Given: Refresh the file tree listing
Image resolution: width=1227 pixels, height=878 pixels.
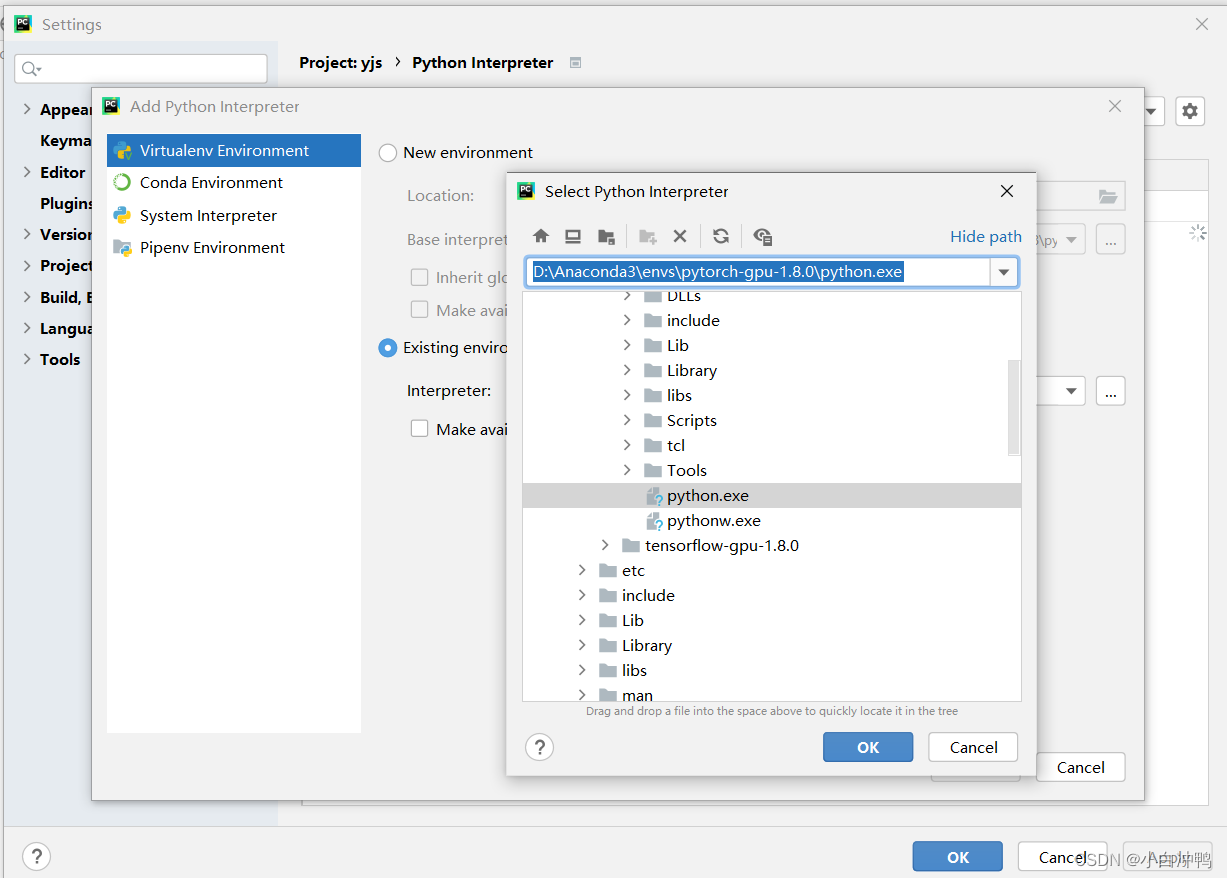Looking at the screenshot, I should 721,236.
